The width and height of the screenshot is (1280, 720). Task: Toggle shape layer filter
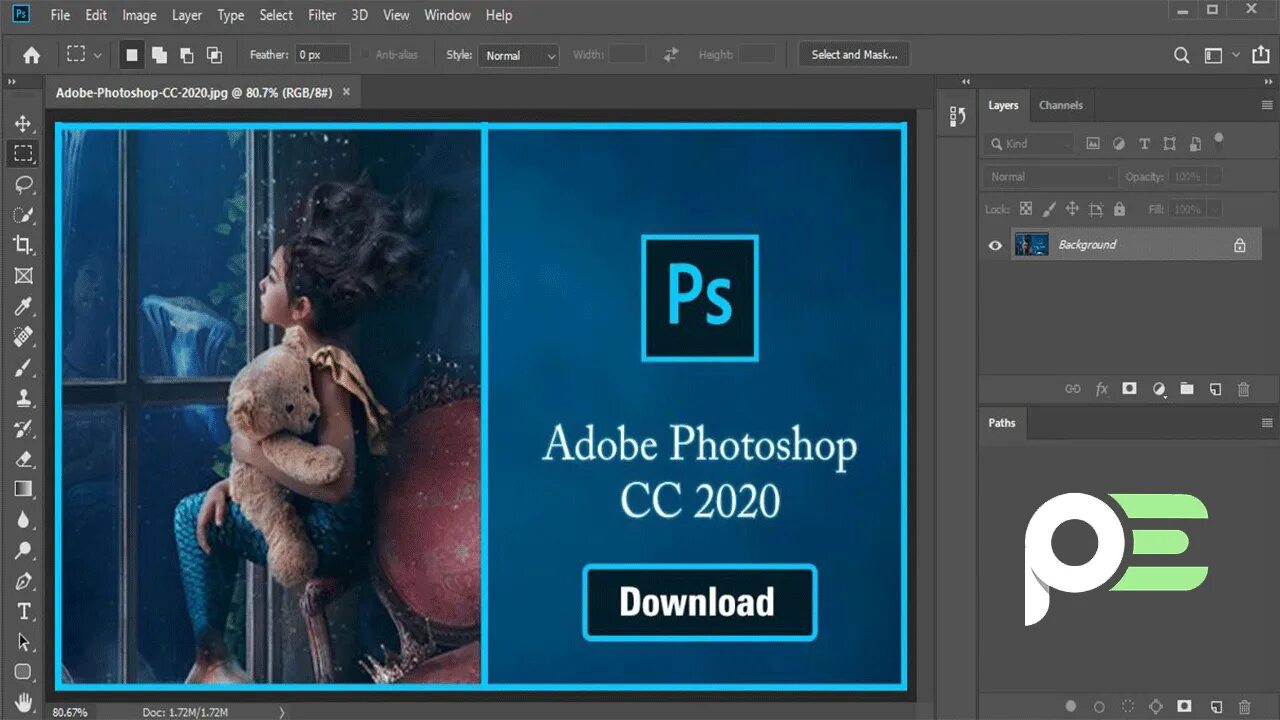[1170, 144]
